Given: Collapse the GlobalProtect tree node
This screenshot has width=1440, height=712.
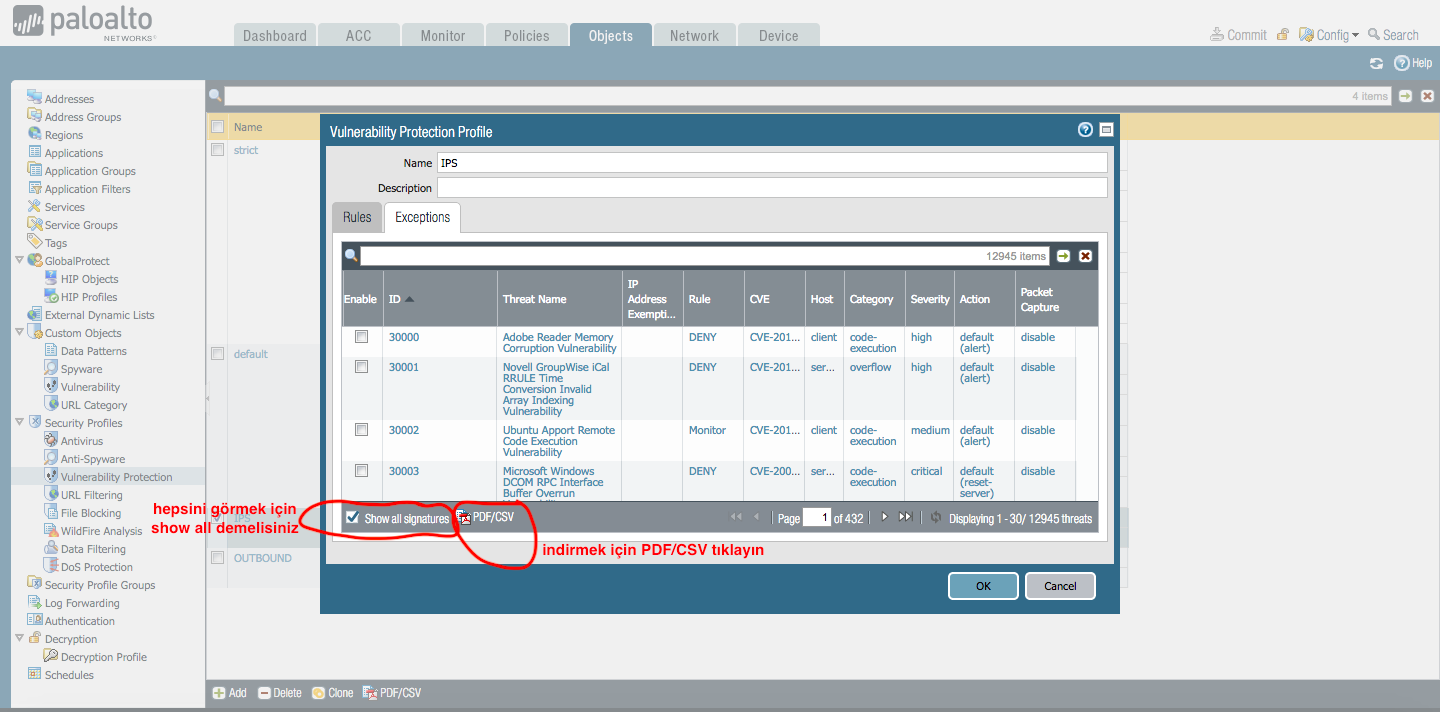Looking at the screenshot, I should [x=20, y=261].
